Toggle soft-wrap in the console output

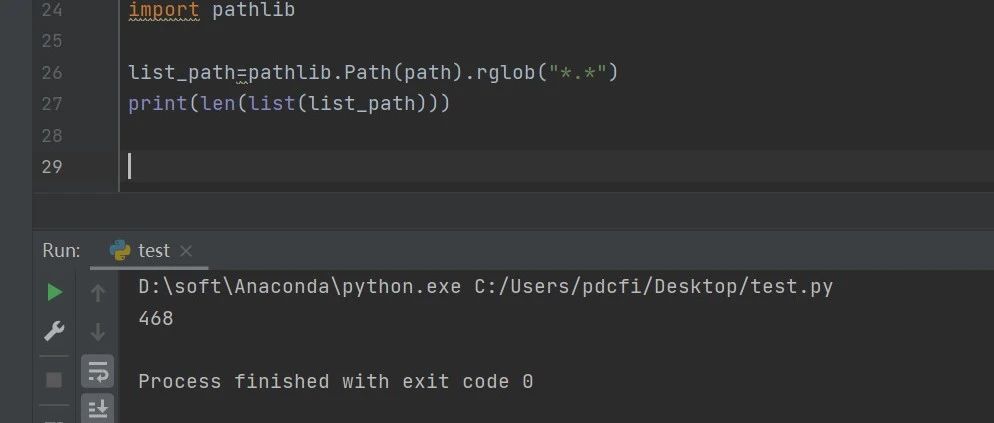click(98, 371)
